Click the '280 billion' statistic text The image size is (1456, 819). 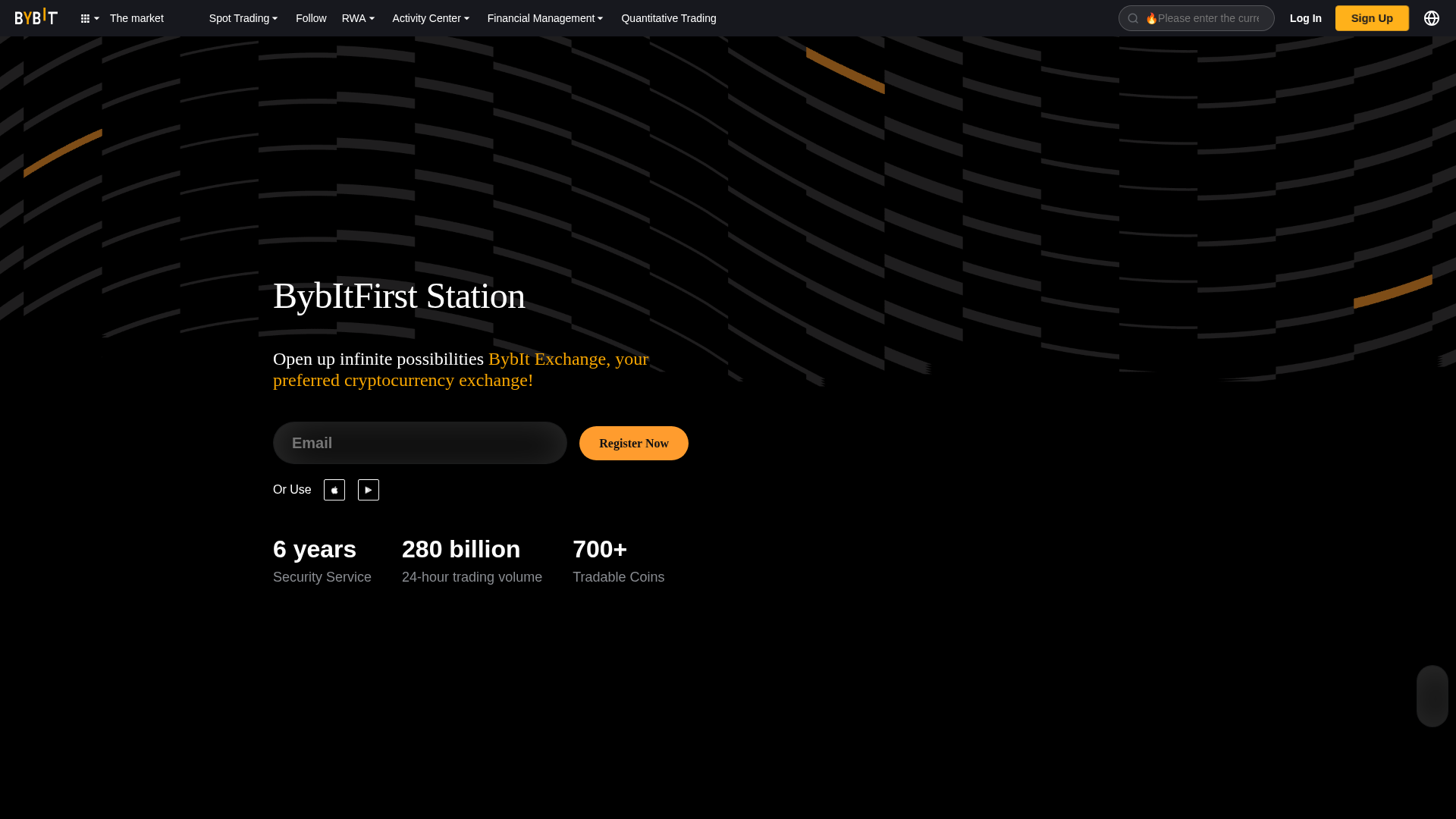(461, 549)
